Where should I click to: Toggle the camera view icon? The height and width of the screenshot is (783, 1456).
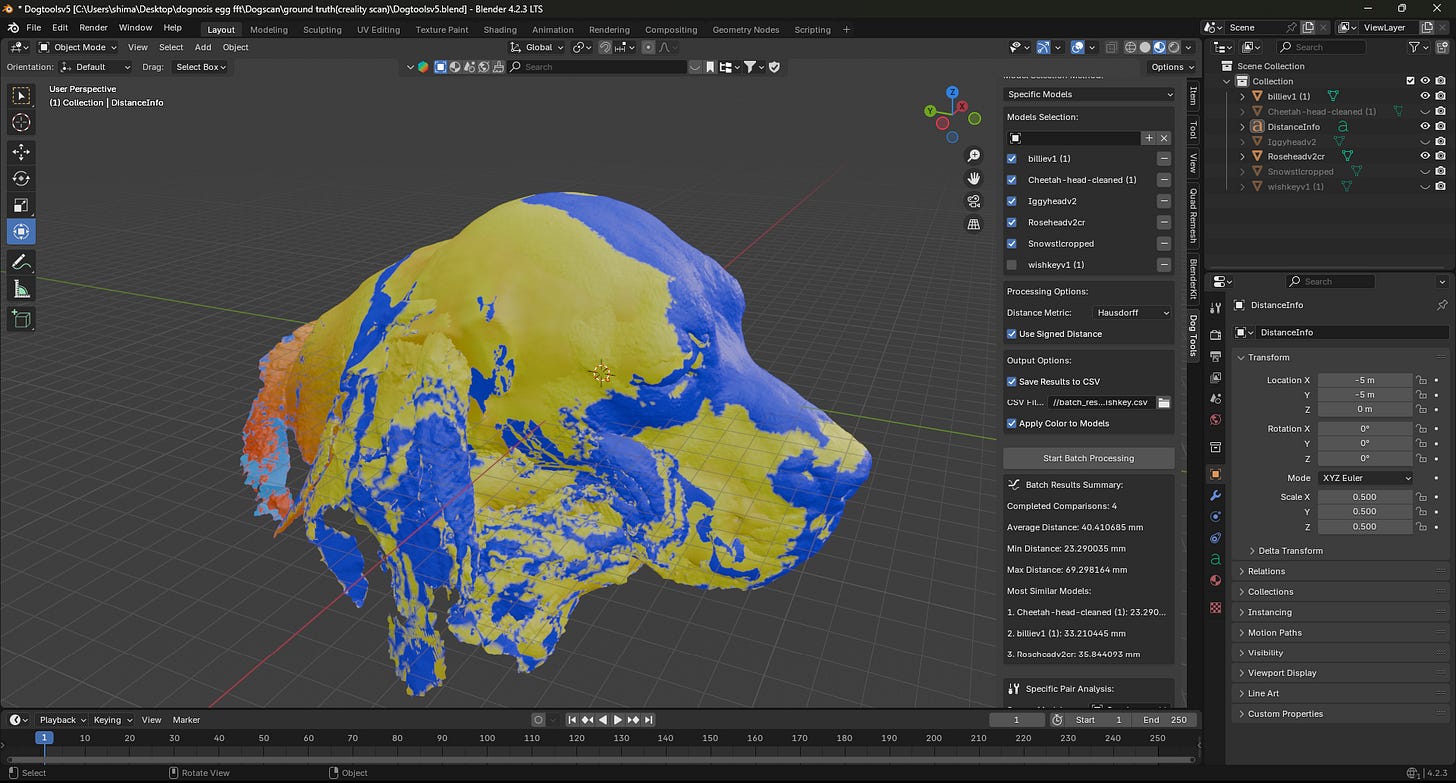click(973, 201)
